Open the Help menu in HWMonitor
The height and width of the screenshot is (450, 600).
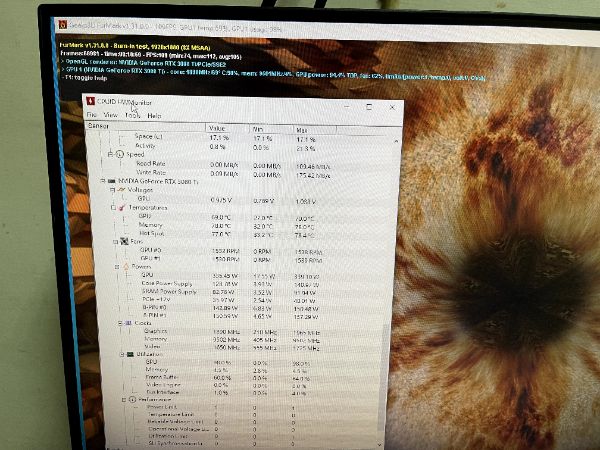[x=154, y=116]
